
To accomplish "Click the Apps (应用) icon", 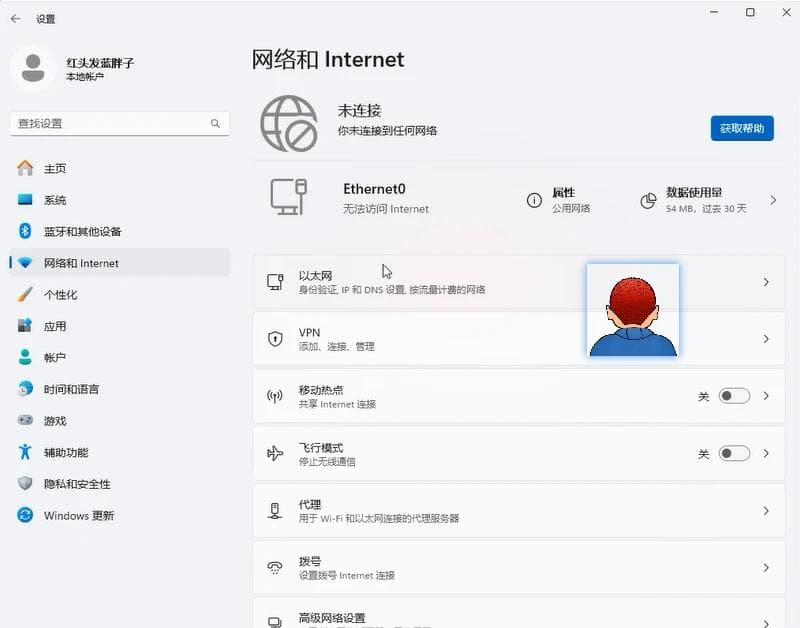I will [x=25, y=325].
